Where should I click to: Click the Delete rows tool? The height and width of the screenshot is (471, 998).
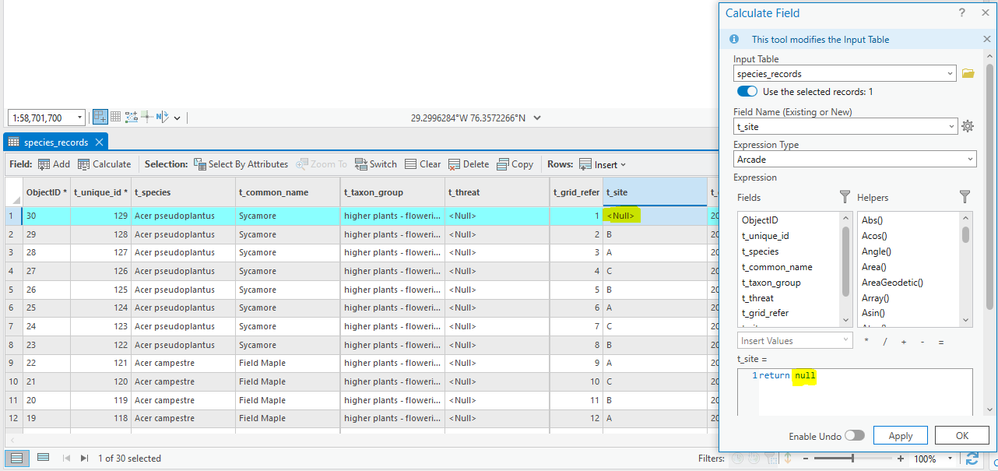[468, 164]
